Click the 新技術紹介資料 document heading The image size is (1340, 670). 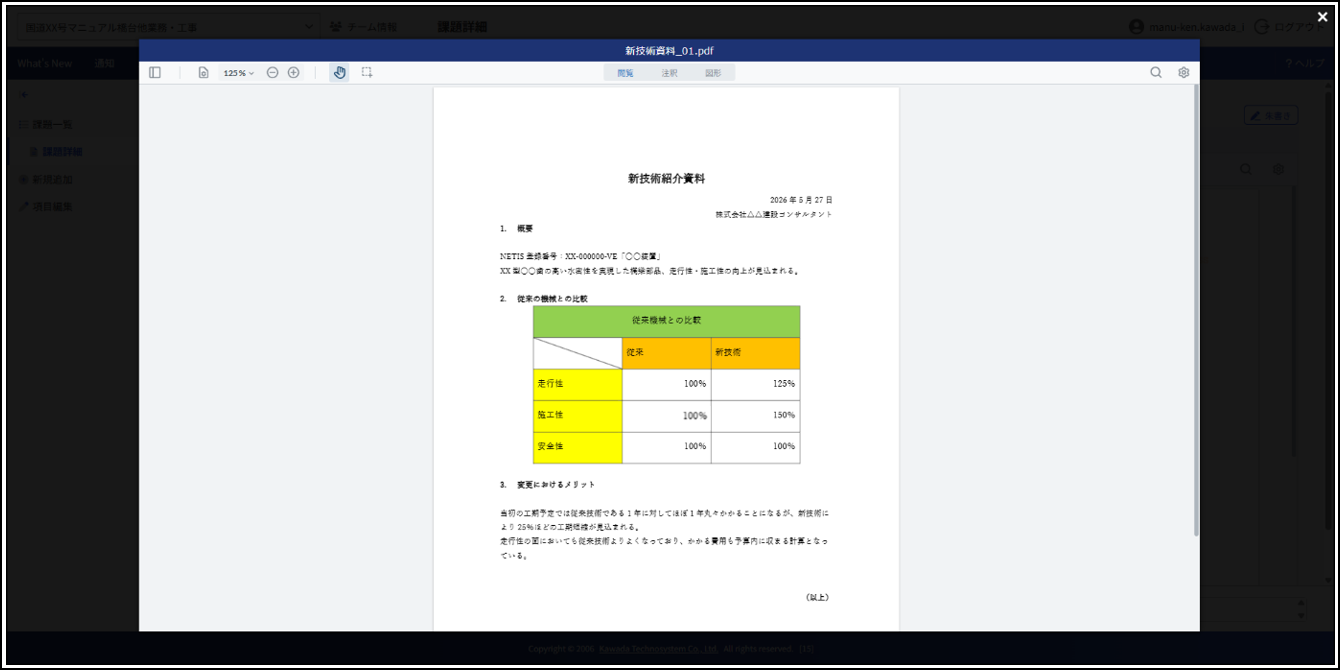coord(667,179)
